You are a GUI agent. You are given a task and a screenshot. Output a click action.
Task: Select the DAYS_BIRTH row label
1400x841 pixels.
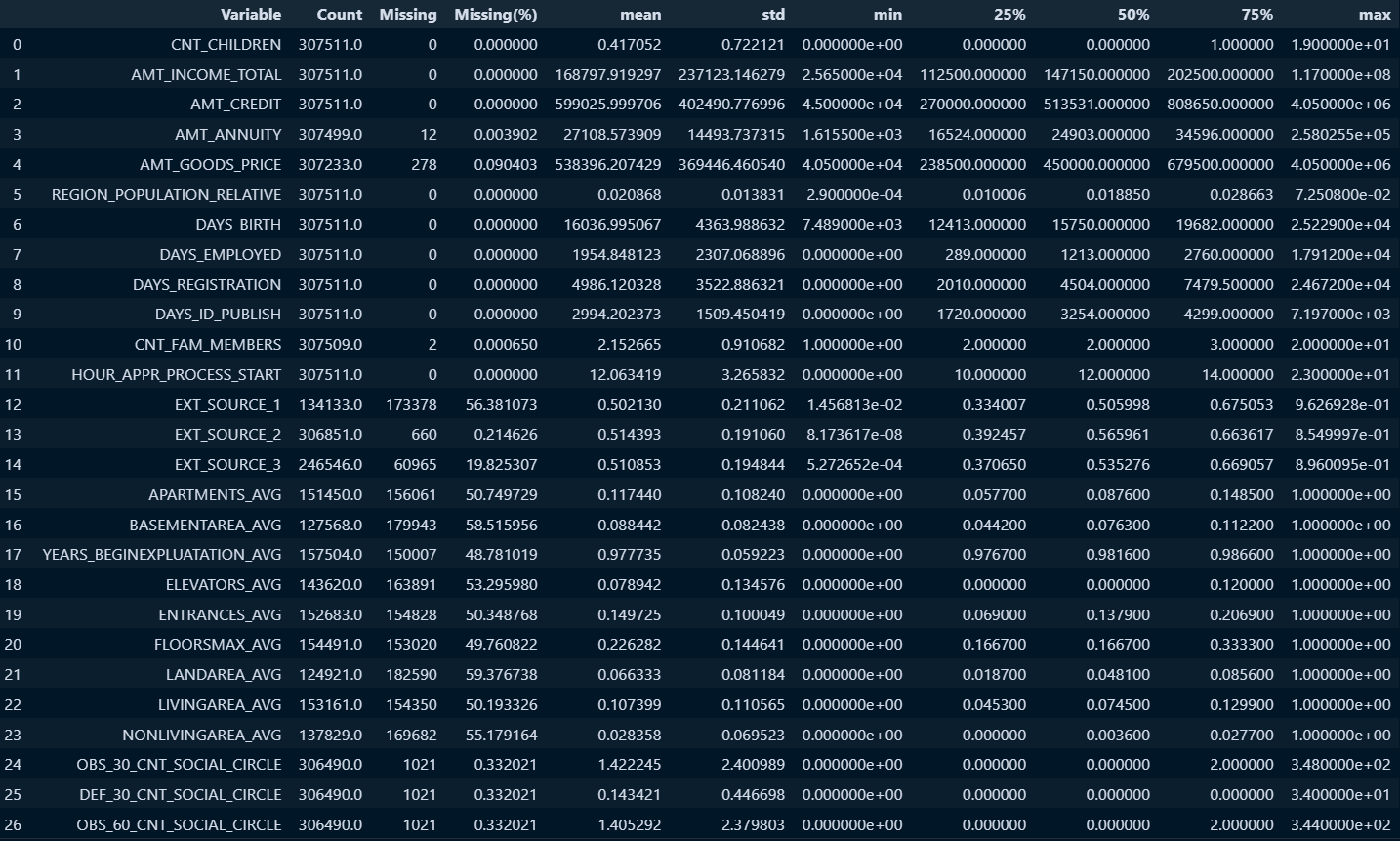point(237,225)
